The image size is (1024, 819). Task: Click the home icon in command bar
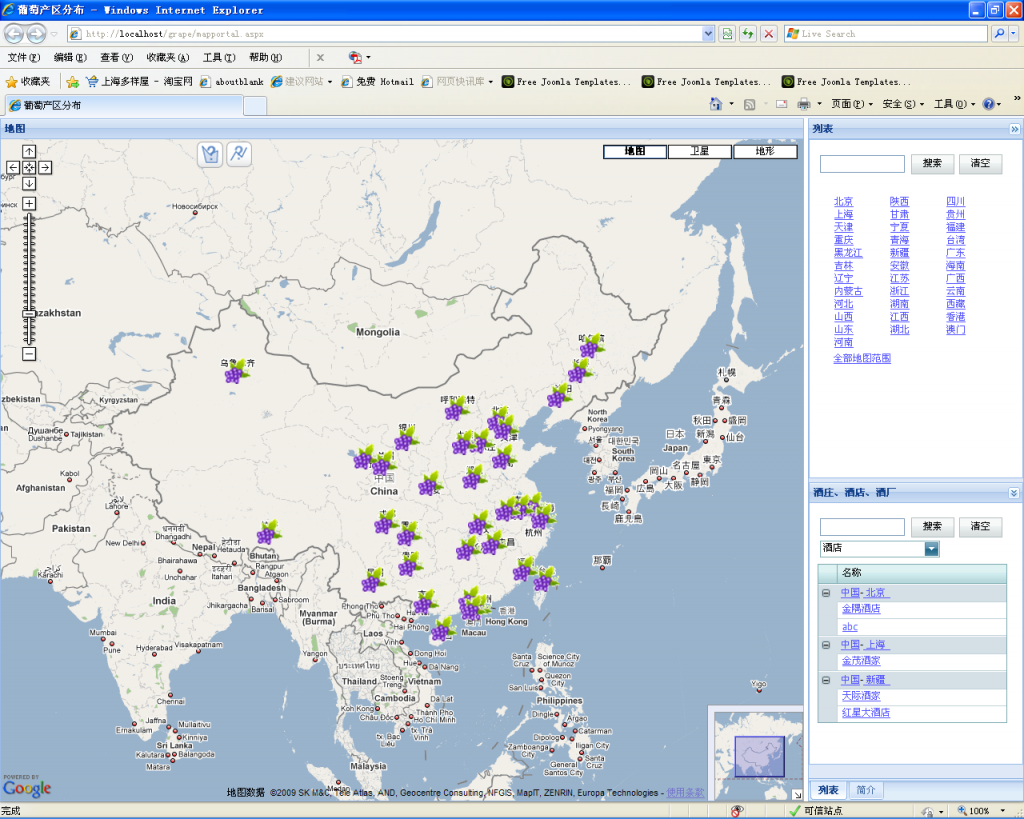coord(715,104)
